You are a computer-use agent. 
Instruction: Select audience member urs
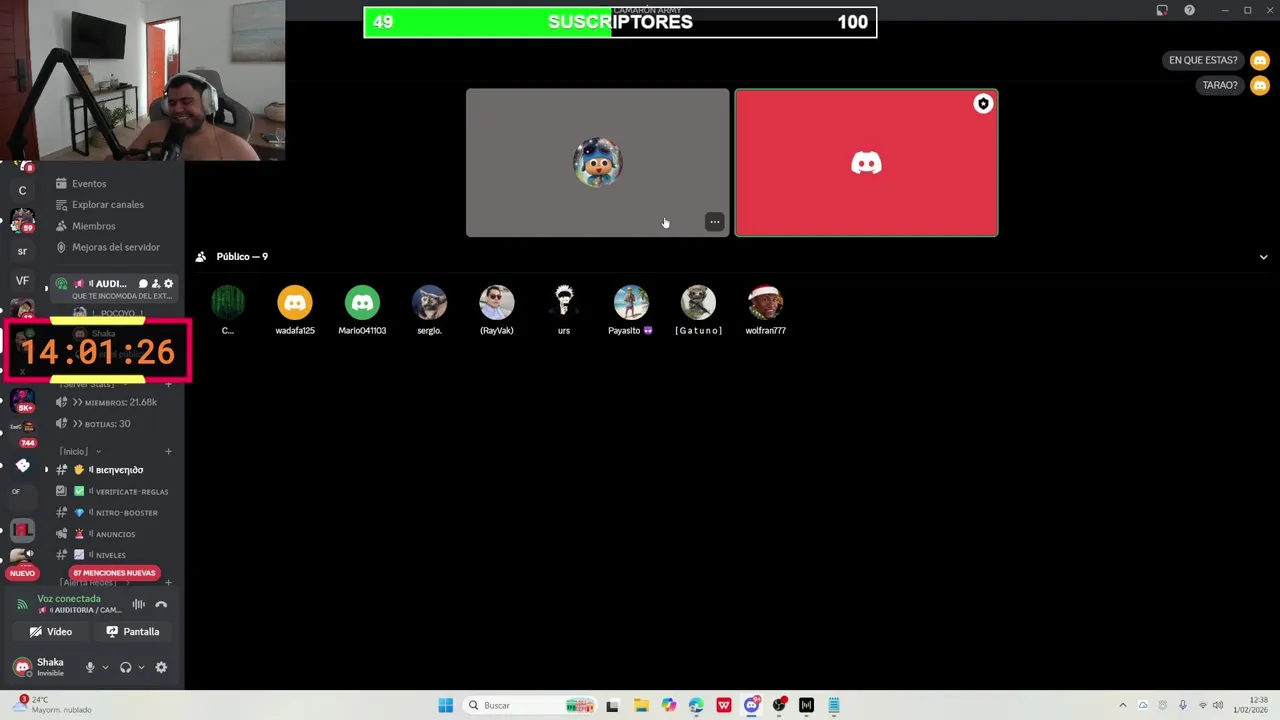tap(564, 309)
